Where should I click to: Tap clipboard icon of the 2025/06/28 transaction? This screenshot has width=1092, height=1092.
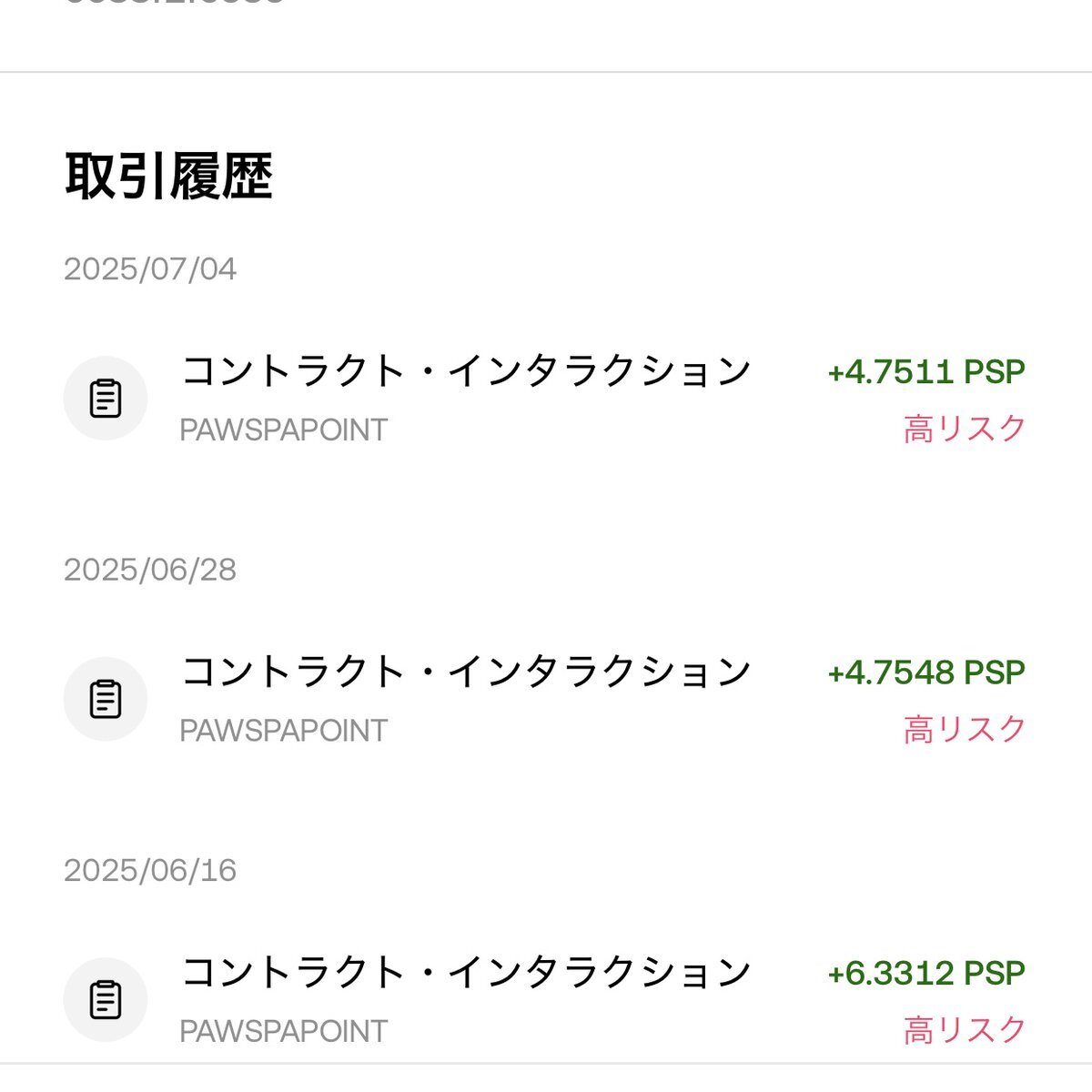[106, 699]
